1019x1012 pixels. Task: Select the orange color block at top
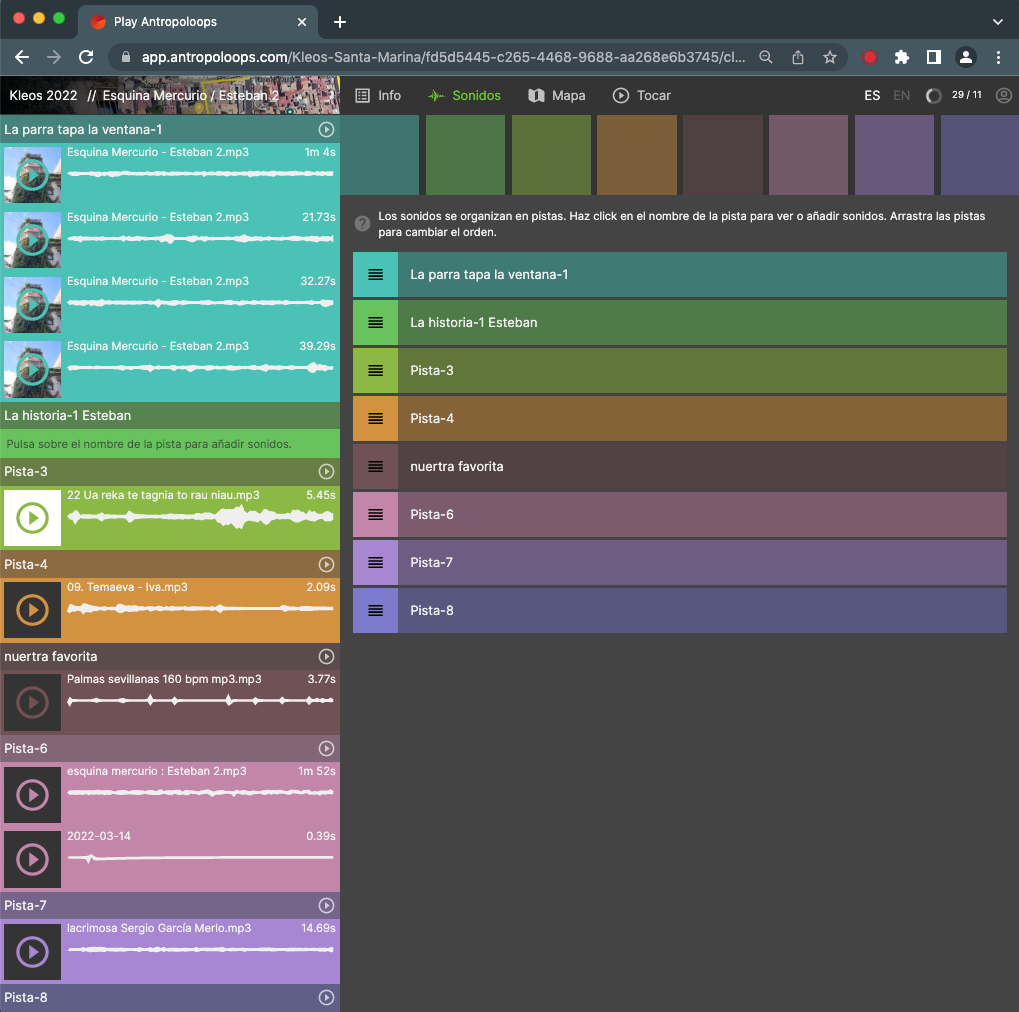637,155
